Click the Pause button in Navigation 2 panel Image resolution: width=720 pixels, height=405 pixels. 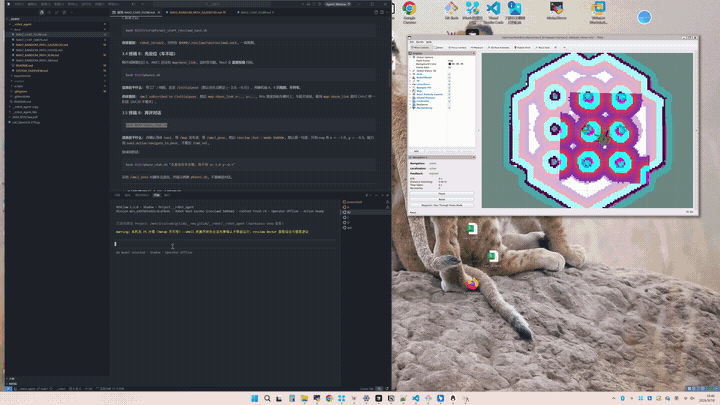point(442,194)
